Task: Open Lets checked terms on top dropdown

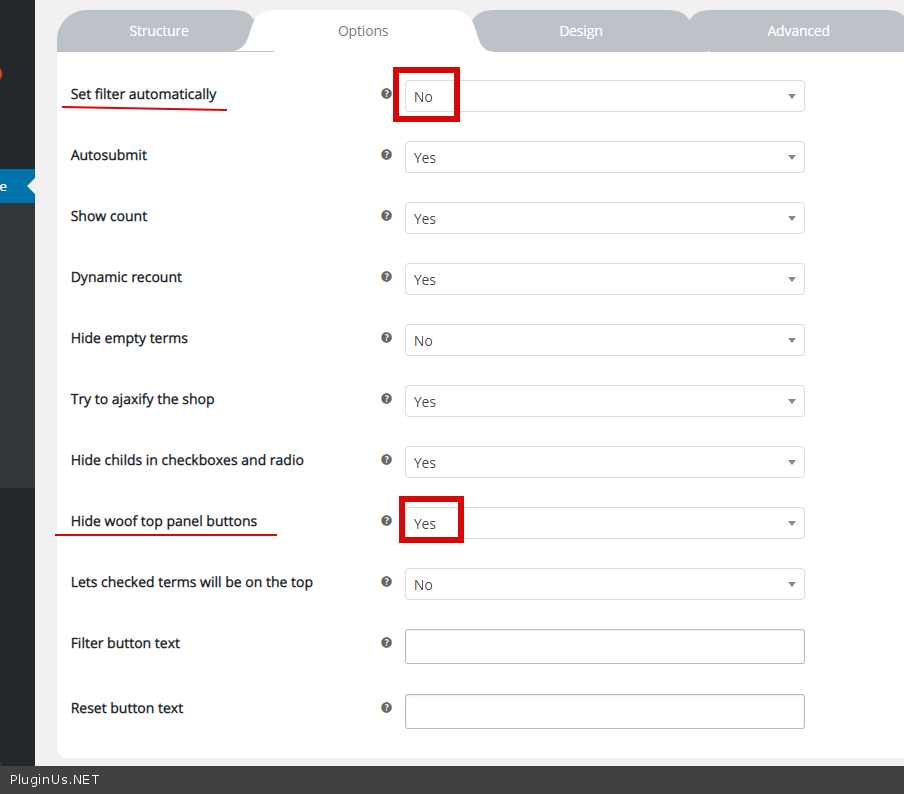Action: point(604,584)
